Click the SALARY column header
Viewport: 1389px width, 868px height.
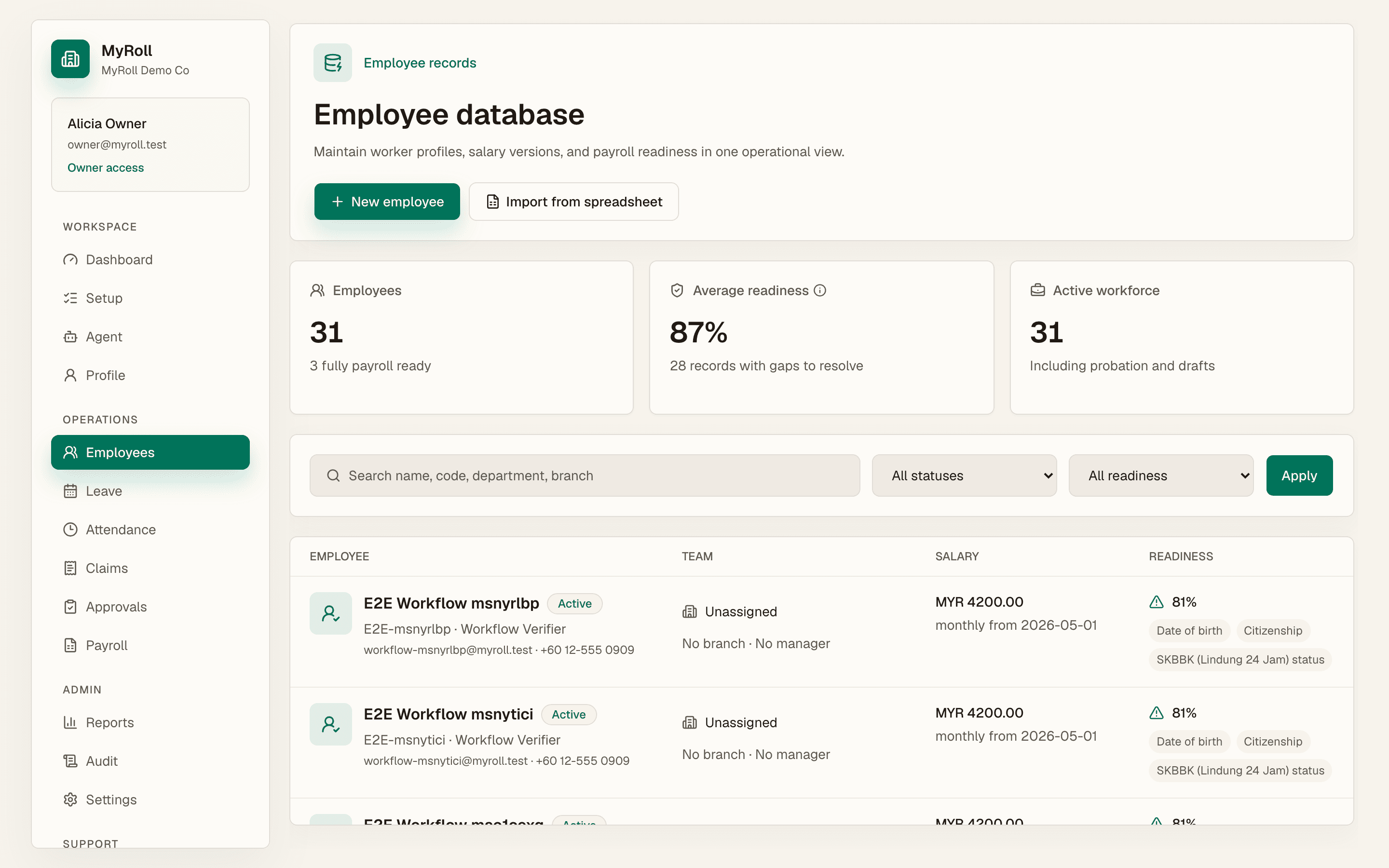957,556
